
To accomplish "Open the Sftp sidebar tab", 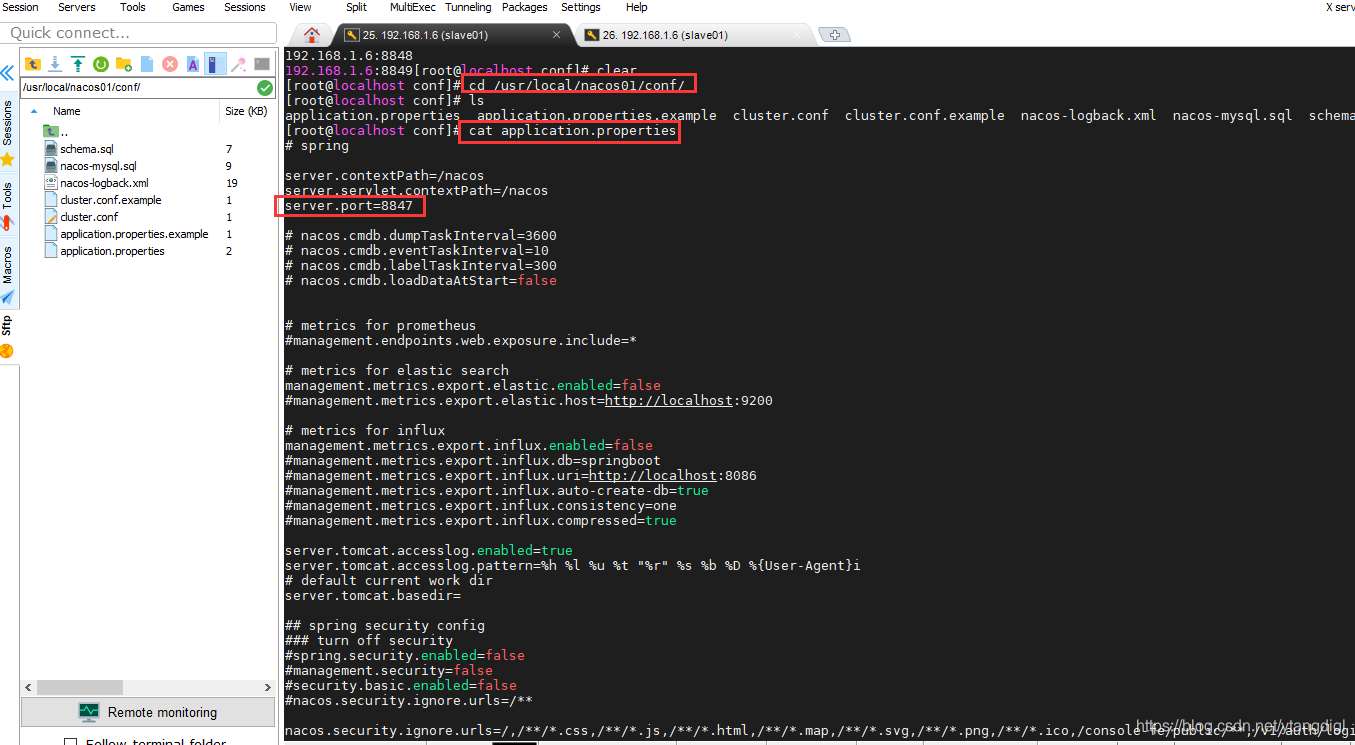I will pos(8,336).
